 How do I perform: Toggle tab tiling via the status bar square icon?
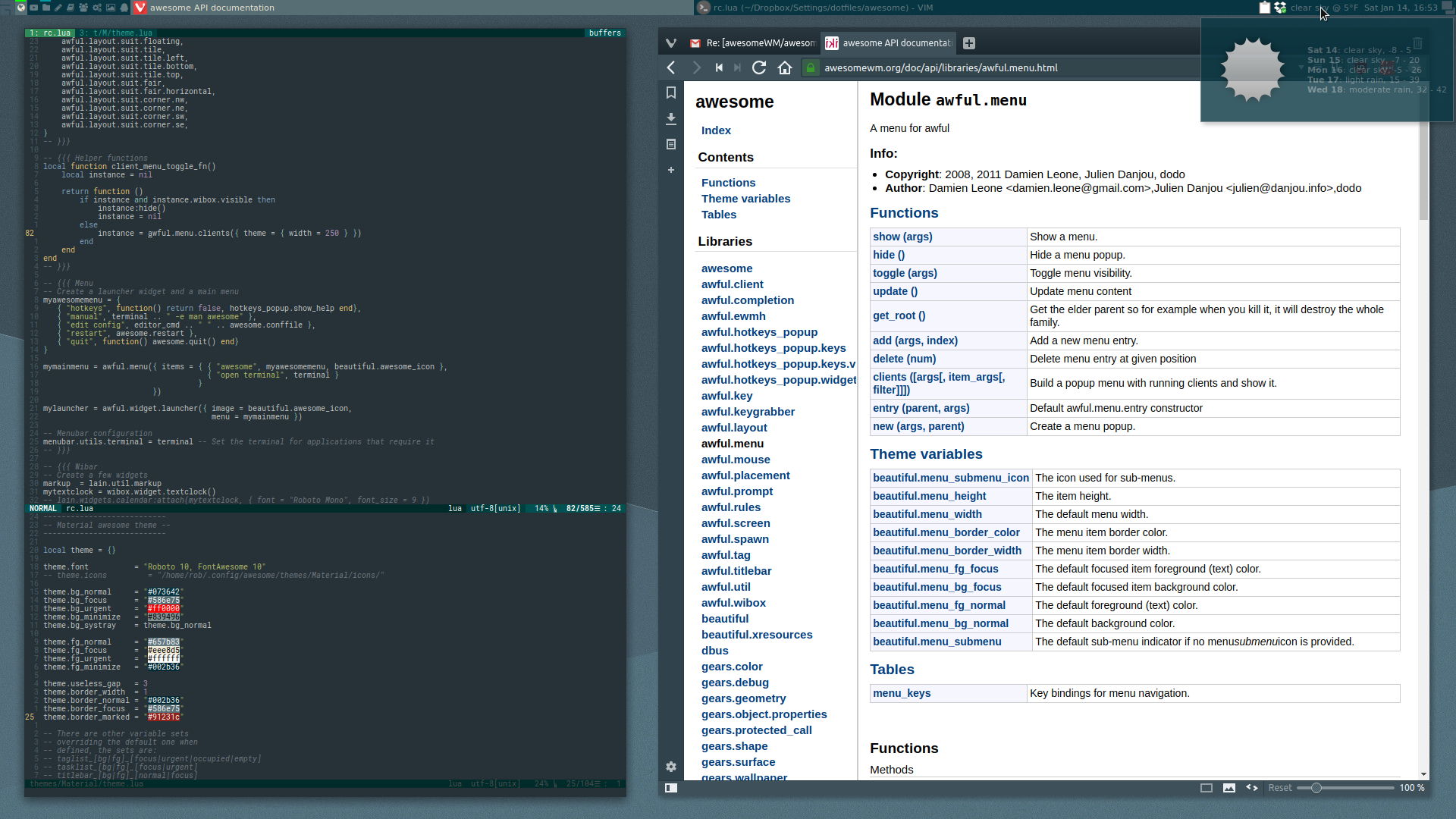(x=1207, y=788)
